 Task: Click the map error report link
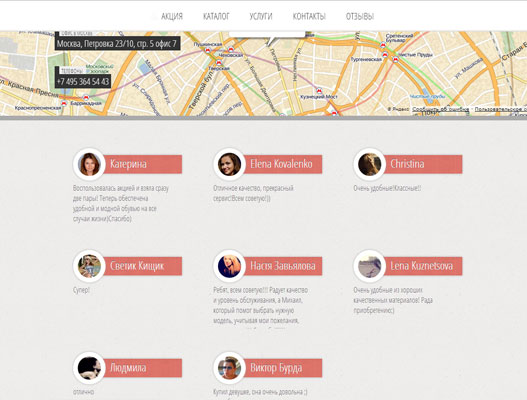click(441, 109)
